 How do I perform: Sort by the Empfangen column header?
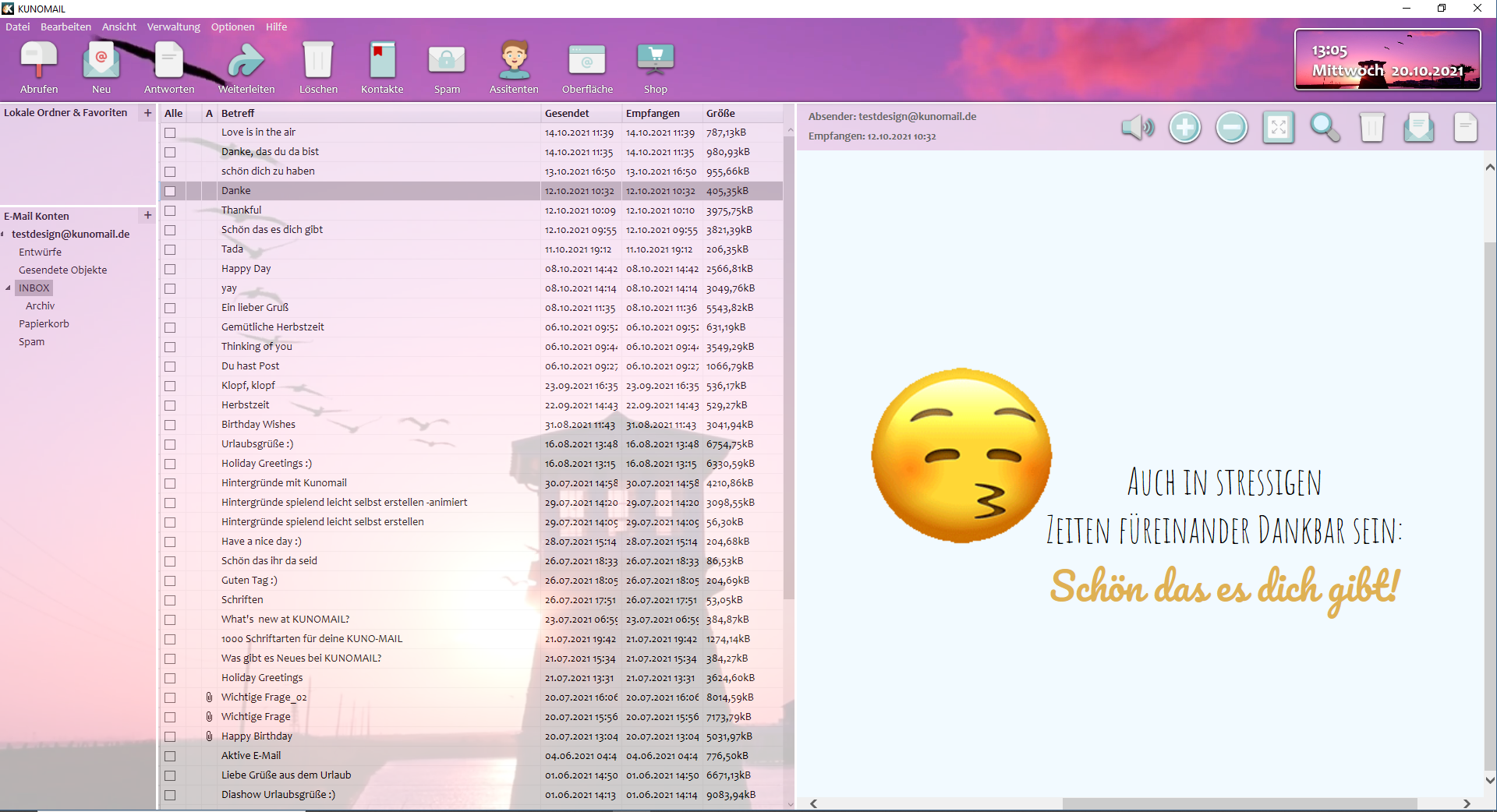coord(663,113)
